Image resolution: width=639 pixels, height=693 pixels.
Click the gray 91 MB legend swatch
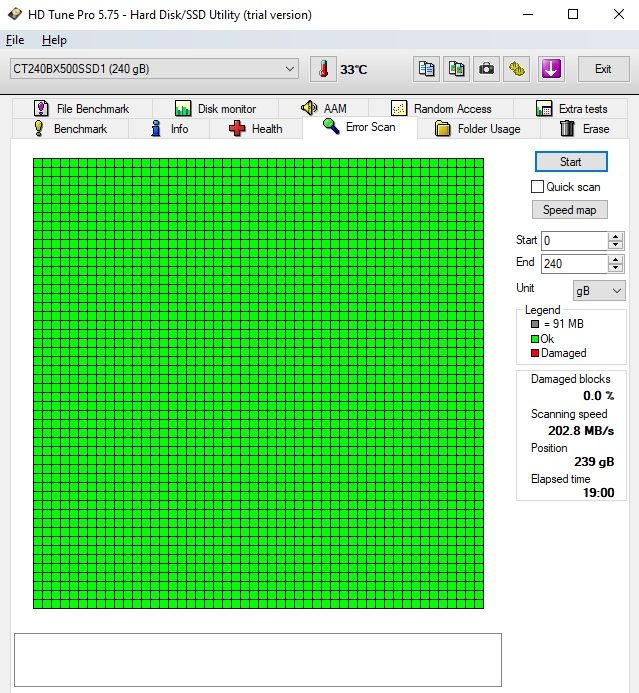(x=535, y=324)
